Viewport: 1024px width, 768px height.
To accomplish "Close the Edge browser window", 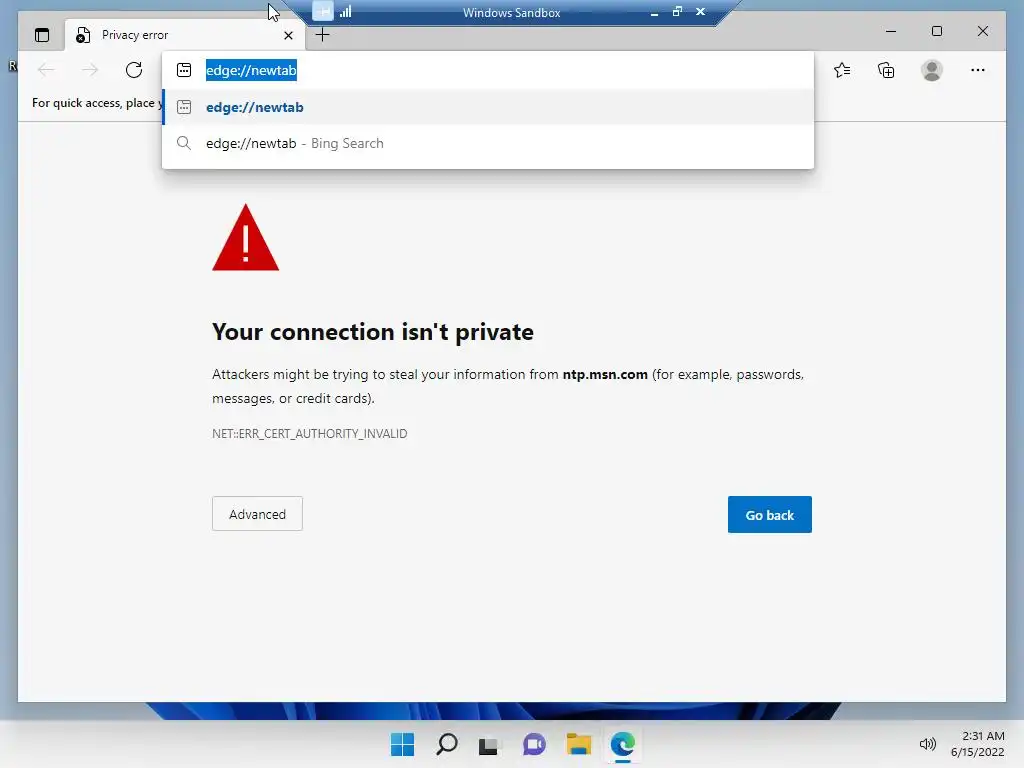I will (x=982, y=31).
